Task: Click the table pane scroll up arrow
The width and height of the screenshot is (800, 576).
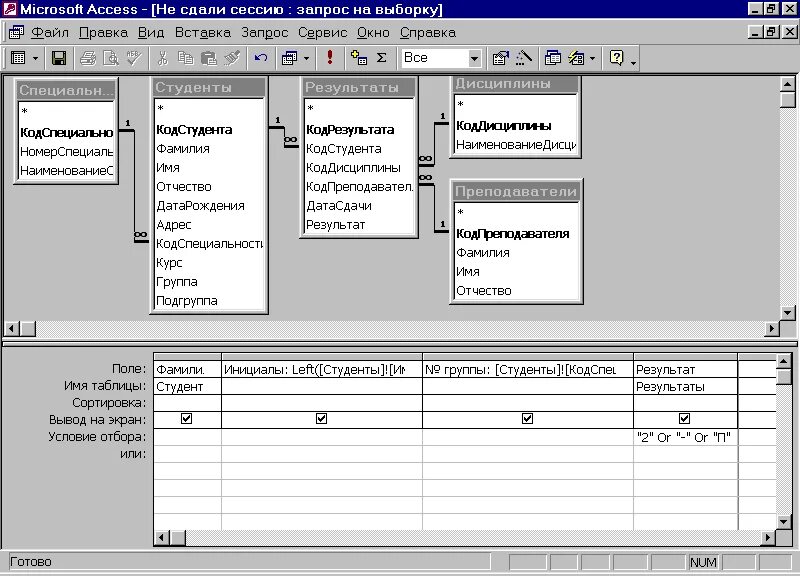Action: (x=788, y=84)
